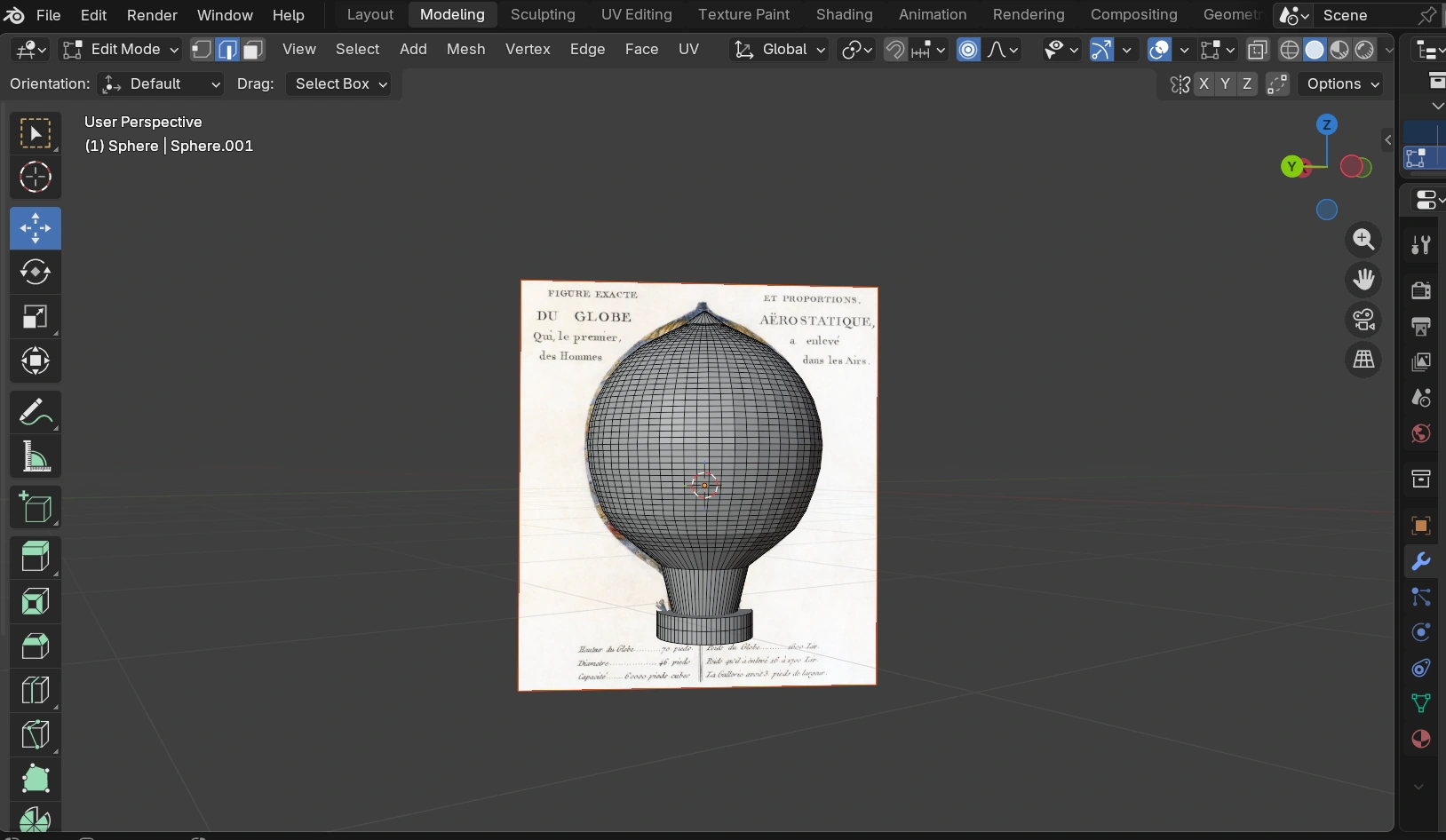1446x840 pixels.
Task: Toggle camera view button in viewport
Action: [1363, 319]
